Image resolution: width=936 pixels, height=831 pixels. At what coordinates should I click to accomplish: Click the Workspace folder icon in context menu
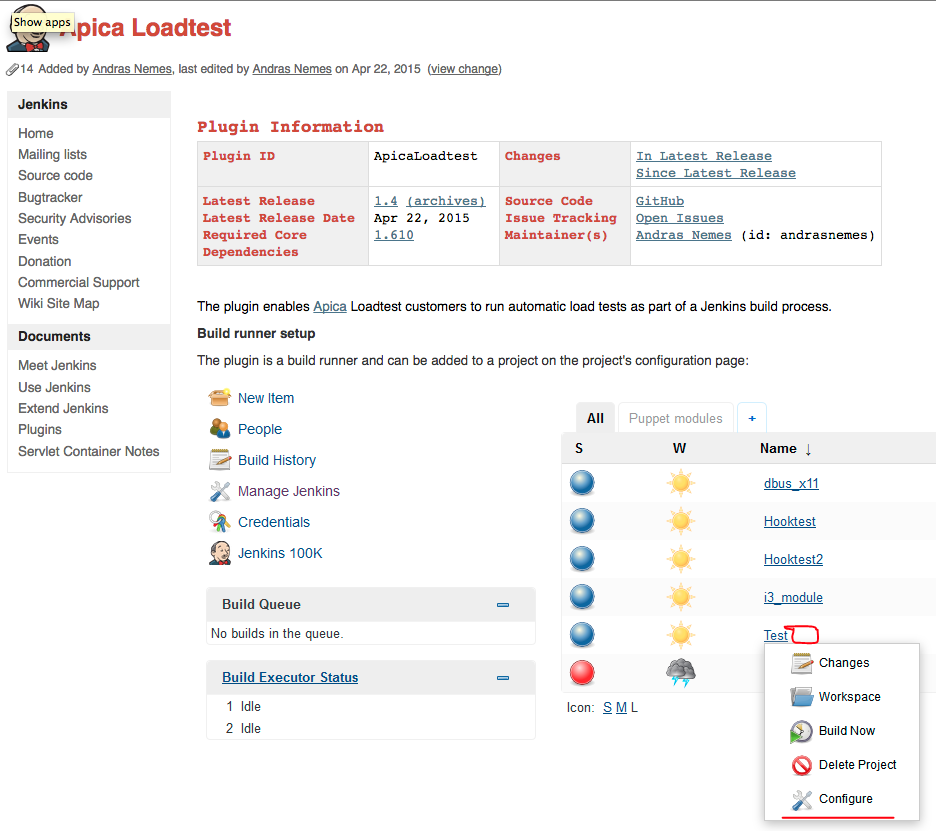[x=802, y=697]
